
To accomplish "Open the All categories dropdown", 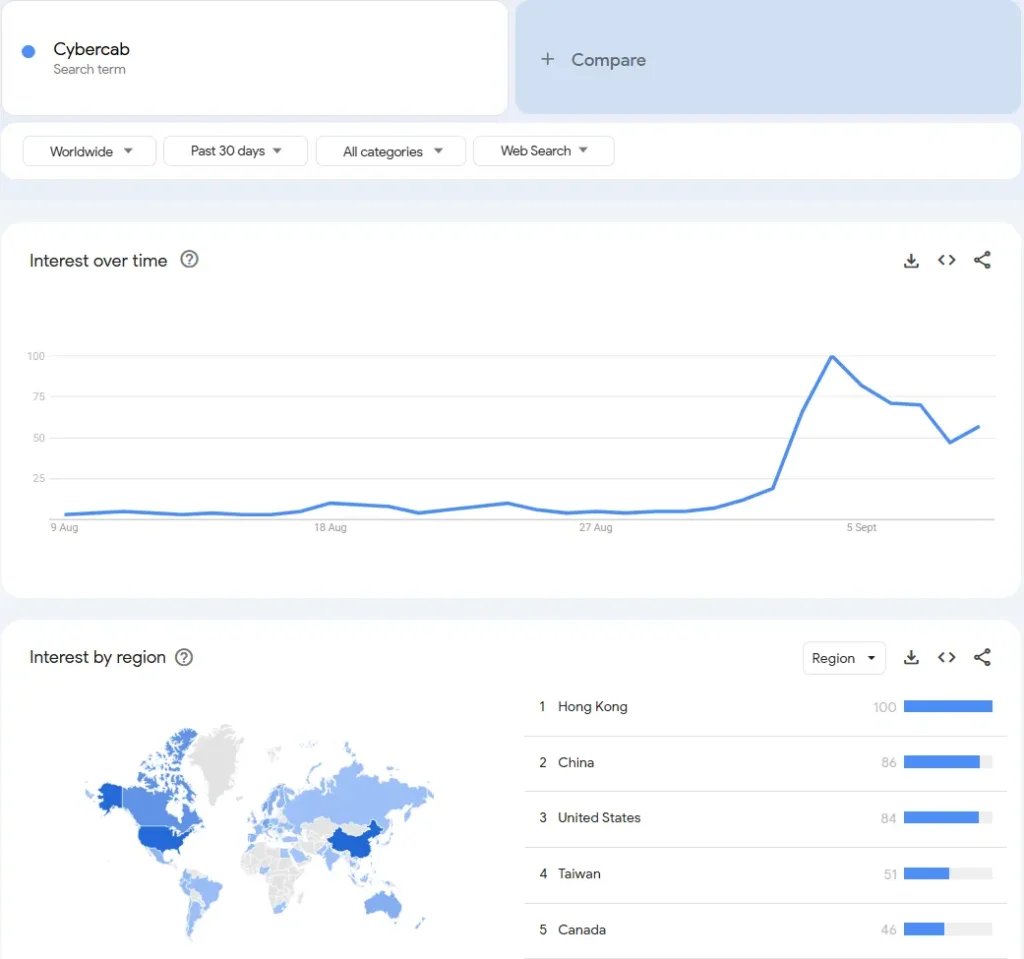I will click(x=391, y=151).
